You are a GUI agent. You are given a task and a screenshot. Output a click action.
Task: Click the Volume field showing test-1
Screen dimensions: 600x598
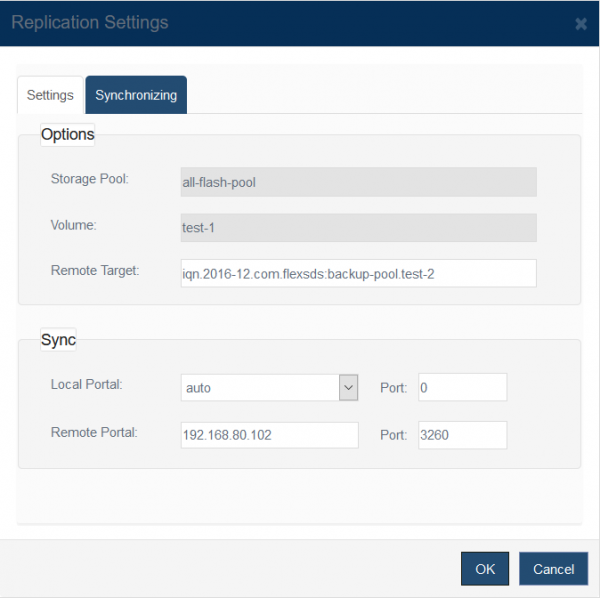pyautogui.click(x=359, y=228)
